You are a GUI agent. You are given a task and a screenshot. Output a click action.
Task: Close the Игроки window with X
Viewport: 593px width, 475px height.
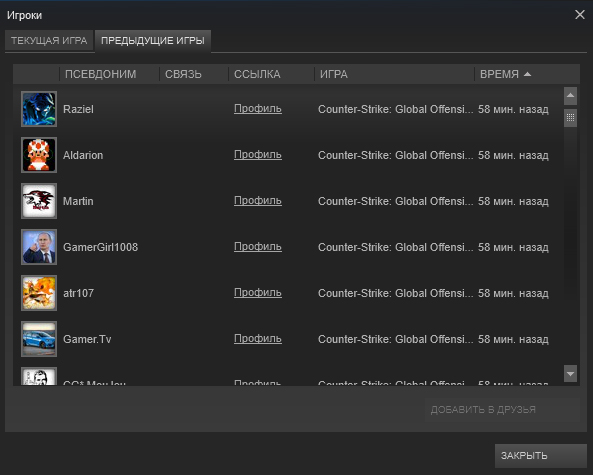click(580, 15)
